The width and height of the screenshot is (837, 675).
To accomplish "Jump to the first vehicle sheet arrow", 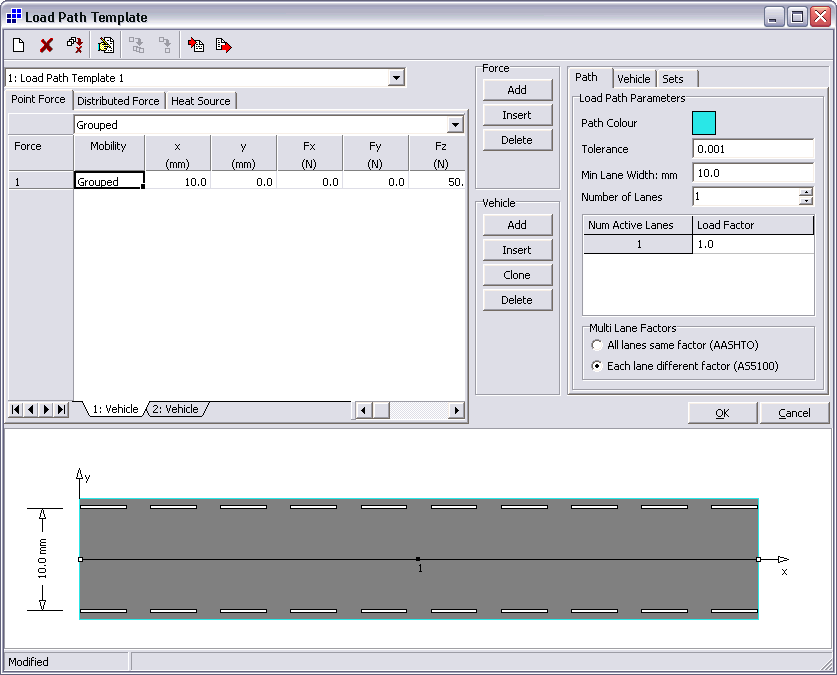I will (17, 409).
